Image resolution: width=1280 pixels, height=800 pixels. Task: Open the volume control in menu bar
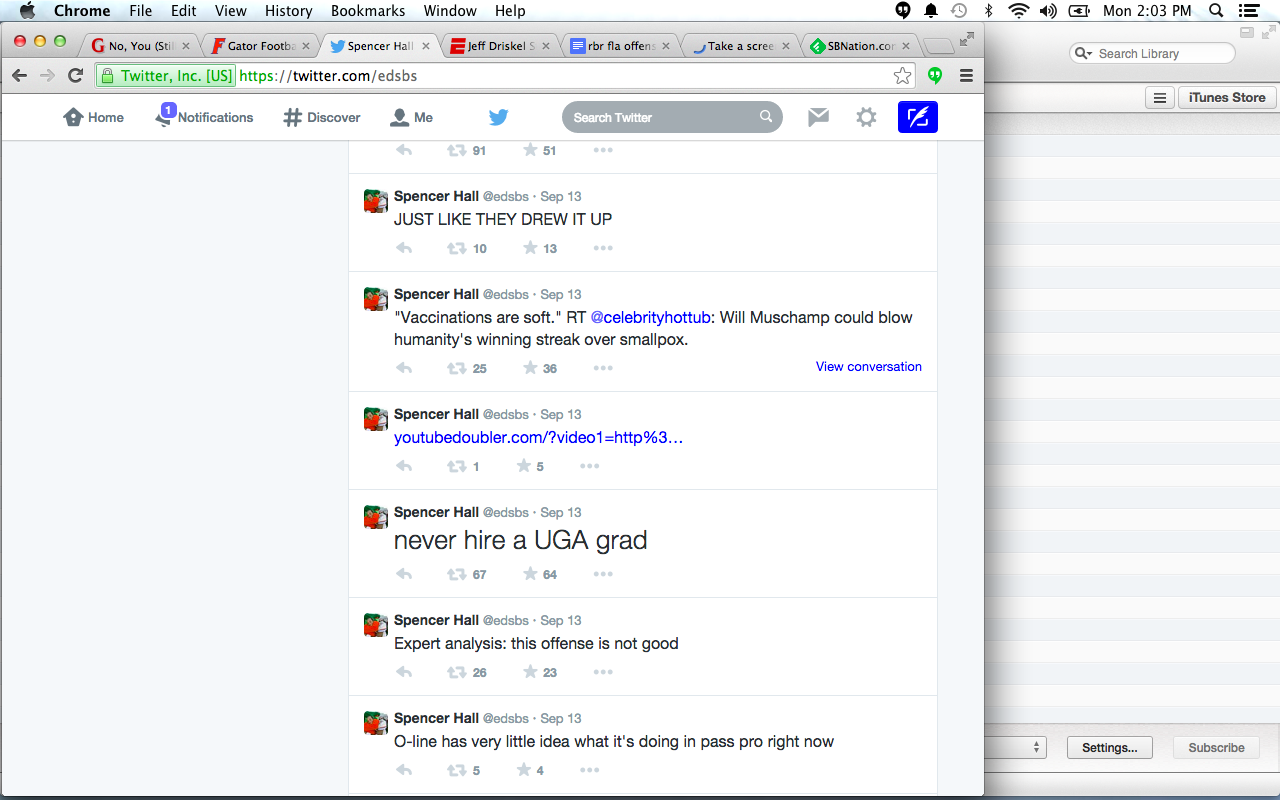1048,11
